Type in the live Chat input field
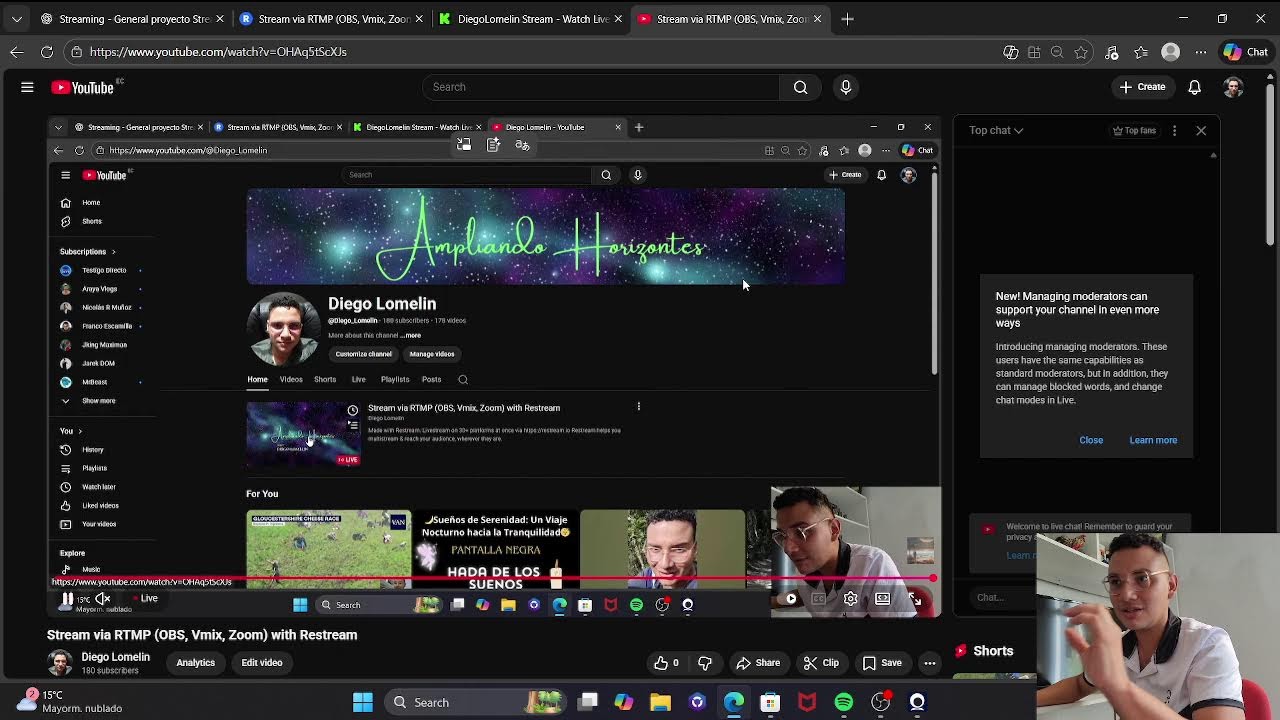Screen dimensions: 1280x720 [x=1002, y=597]
